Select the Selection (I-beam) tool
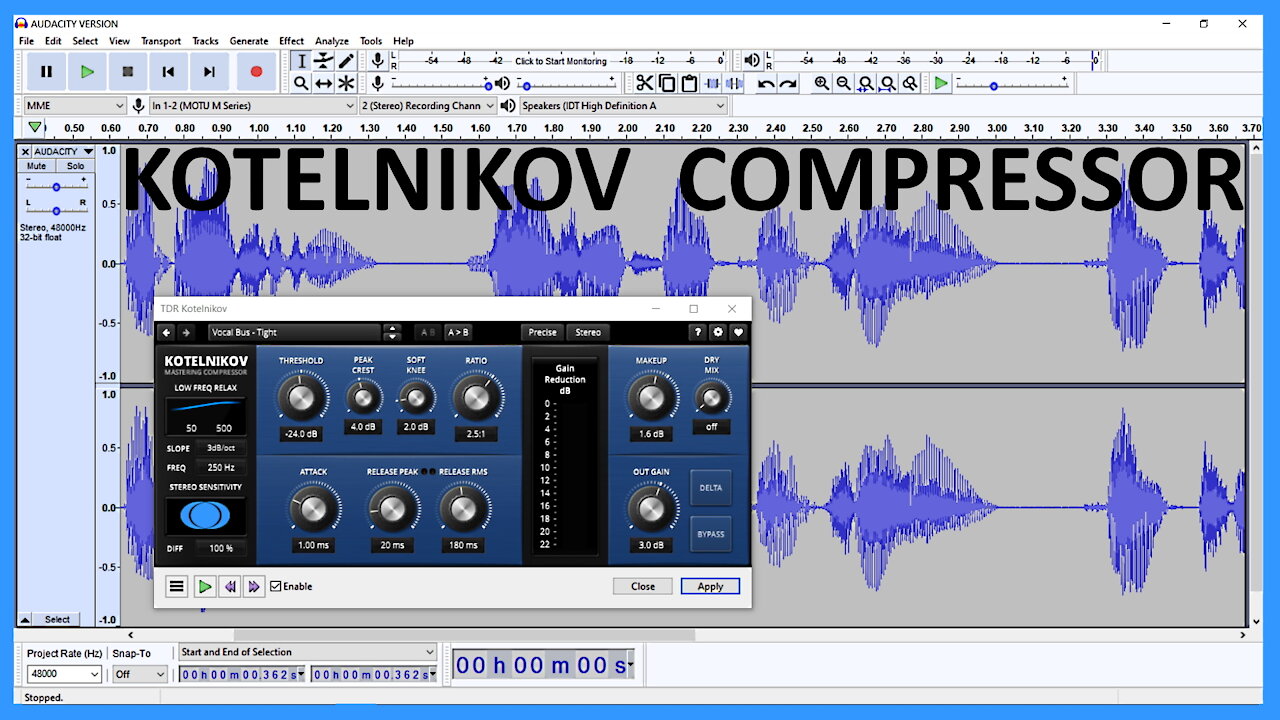Viewport: 1280px width, 720px height. pyautogui.click(x=301, y=61)
